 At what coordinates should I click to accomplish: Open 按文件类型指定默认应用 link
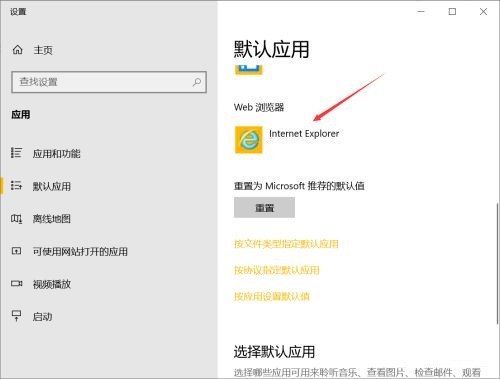[286, 244]
